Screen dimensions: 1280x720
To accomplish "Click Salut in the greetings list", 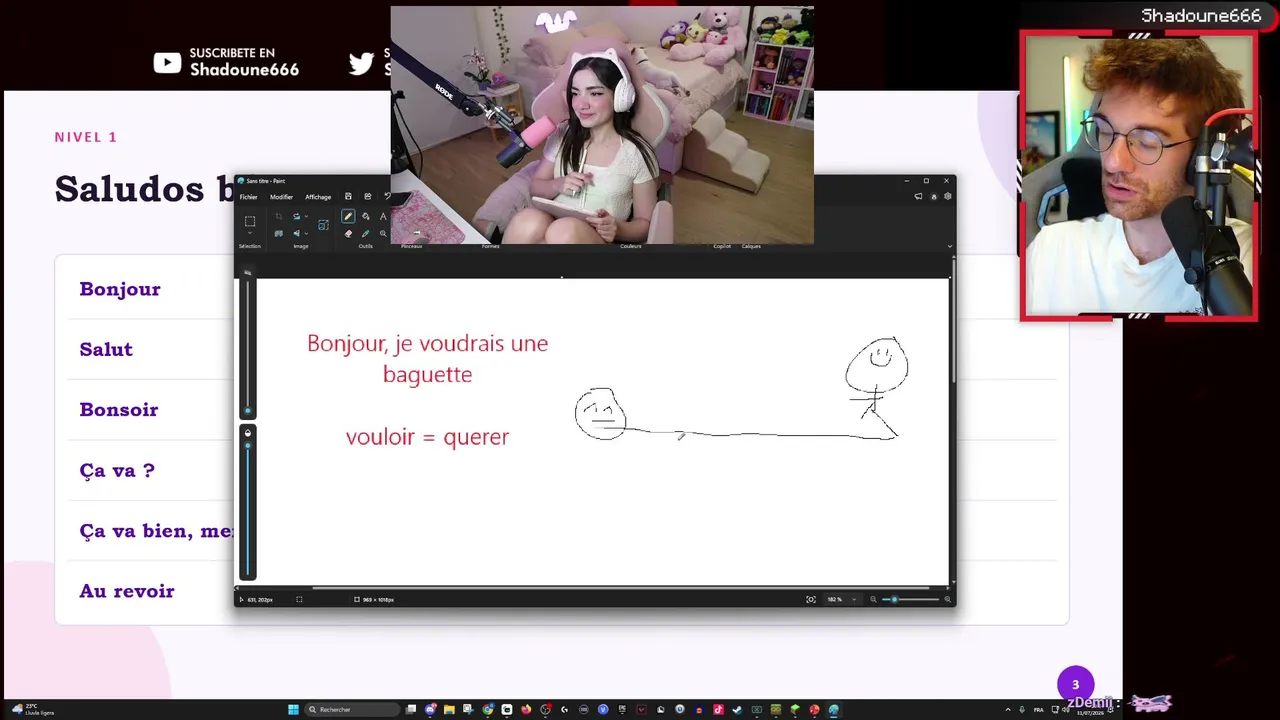I will click(106, 349).
